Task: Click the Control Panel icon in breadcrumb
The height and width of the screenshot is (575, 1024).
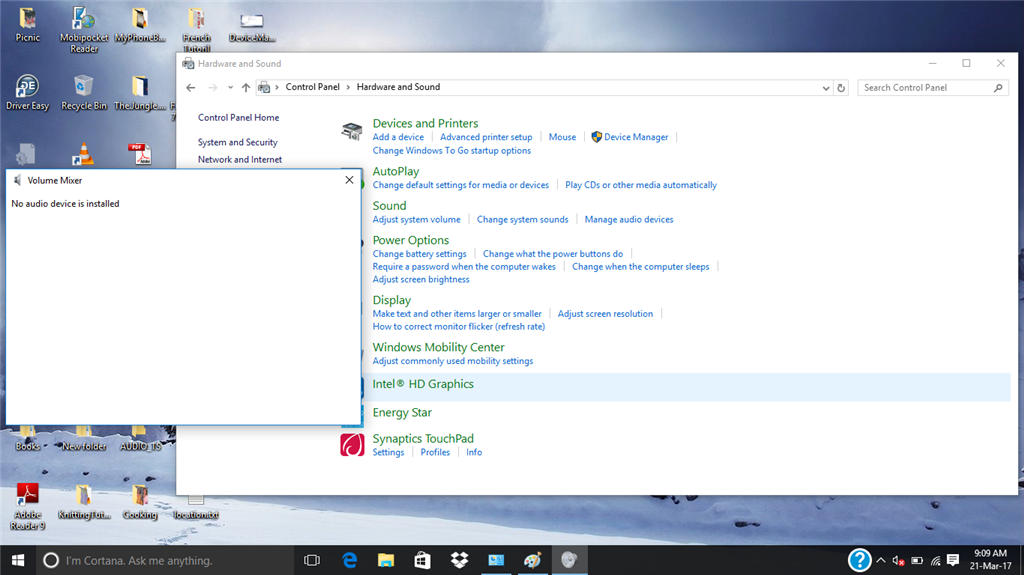Action: pos(264,88)
